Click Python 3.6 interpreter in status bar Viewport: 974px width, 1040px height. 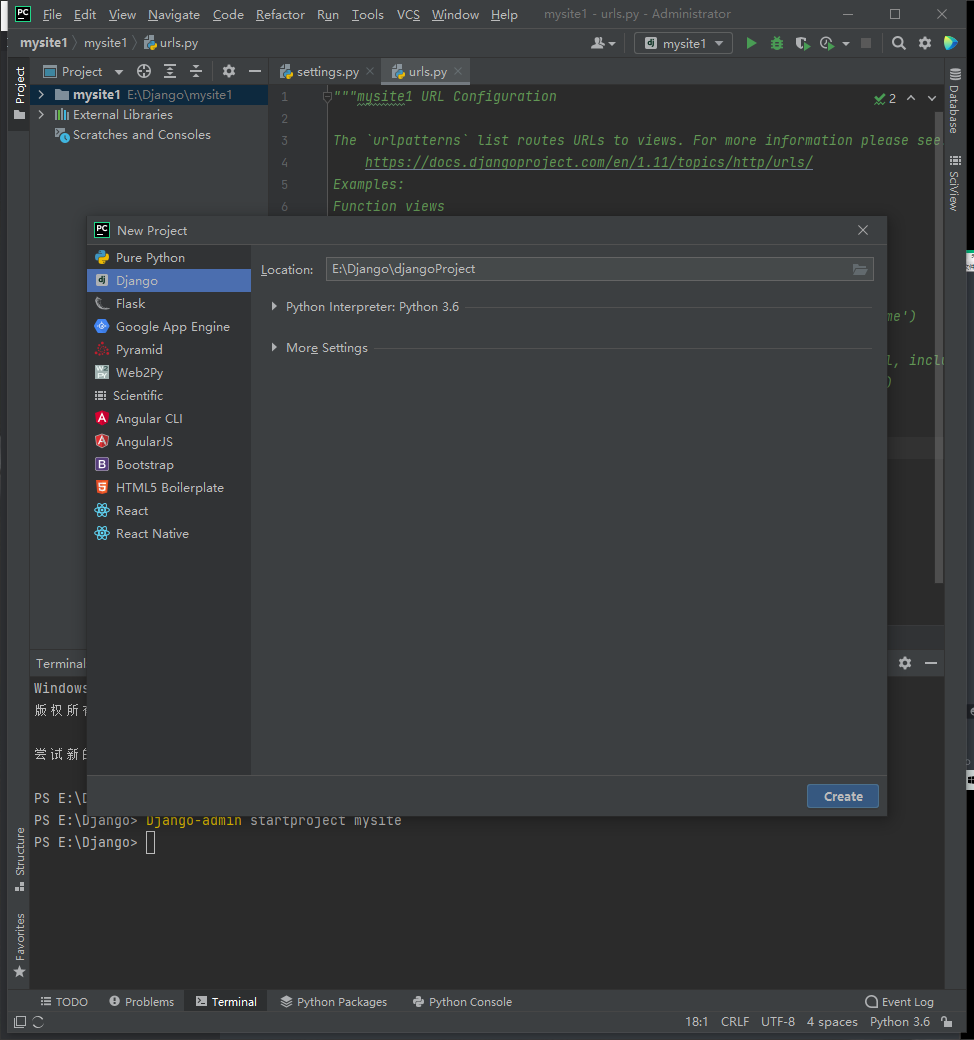[900, 1022]
